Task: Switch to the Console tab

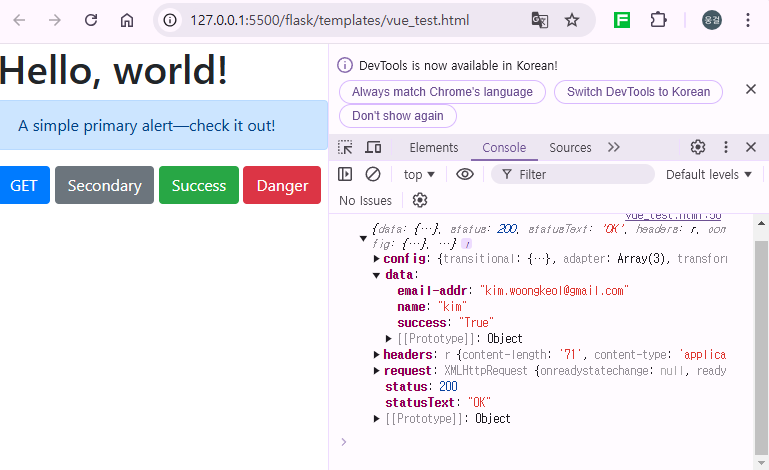Action: point(504,148)
